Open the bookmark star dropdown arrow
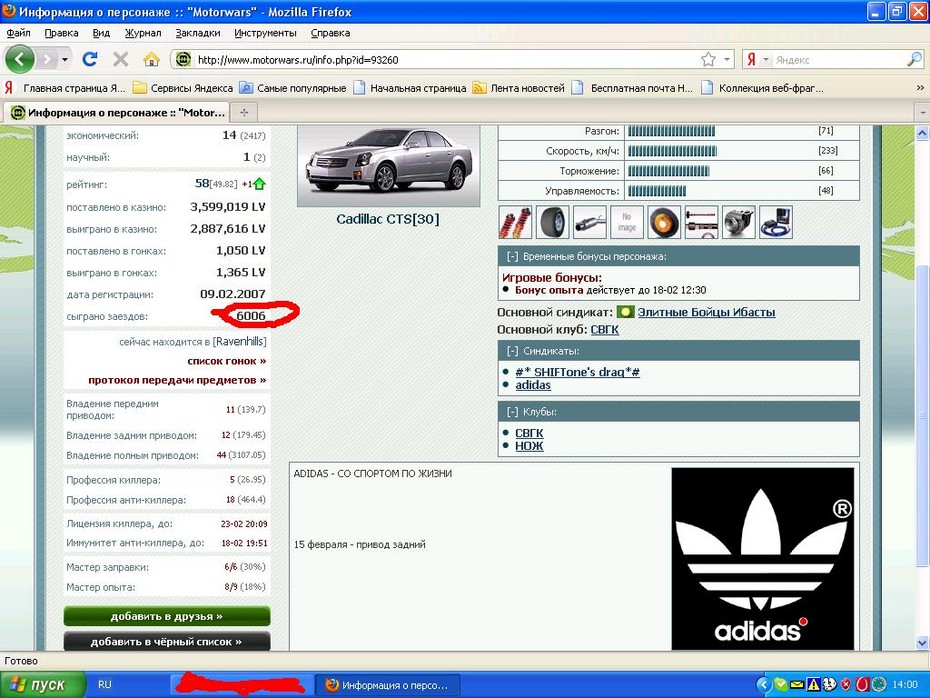This screenshot has width=930, height=698. pyautogui.click(x=727, y=59)
